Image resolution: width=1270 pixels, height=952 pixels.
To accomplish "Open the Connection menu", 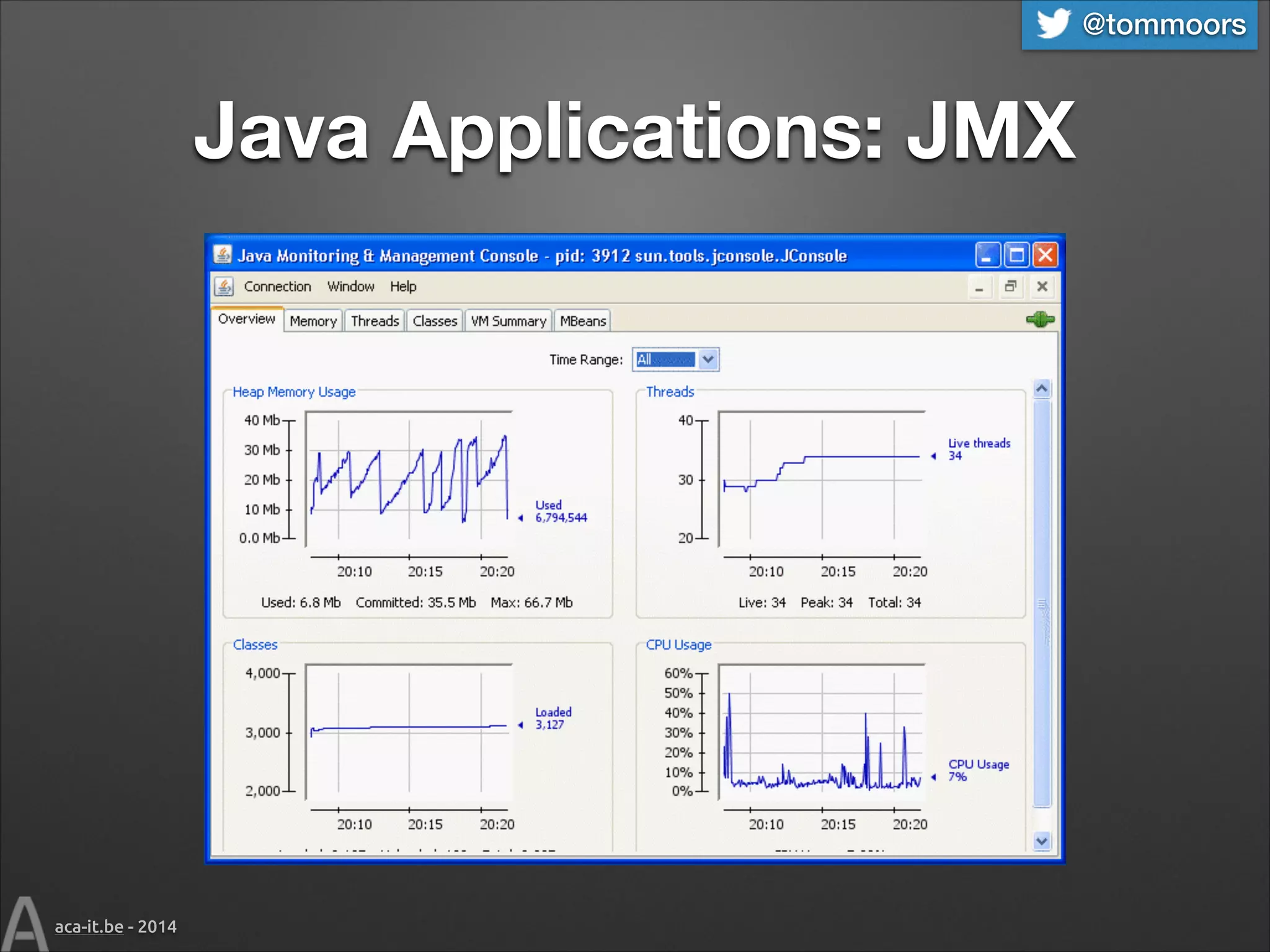I will [277, 286].
